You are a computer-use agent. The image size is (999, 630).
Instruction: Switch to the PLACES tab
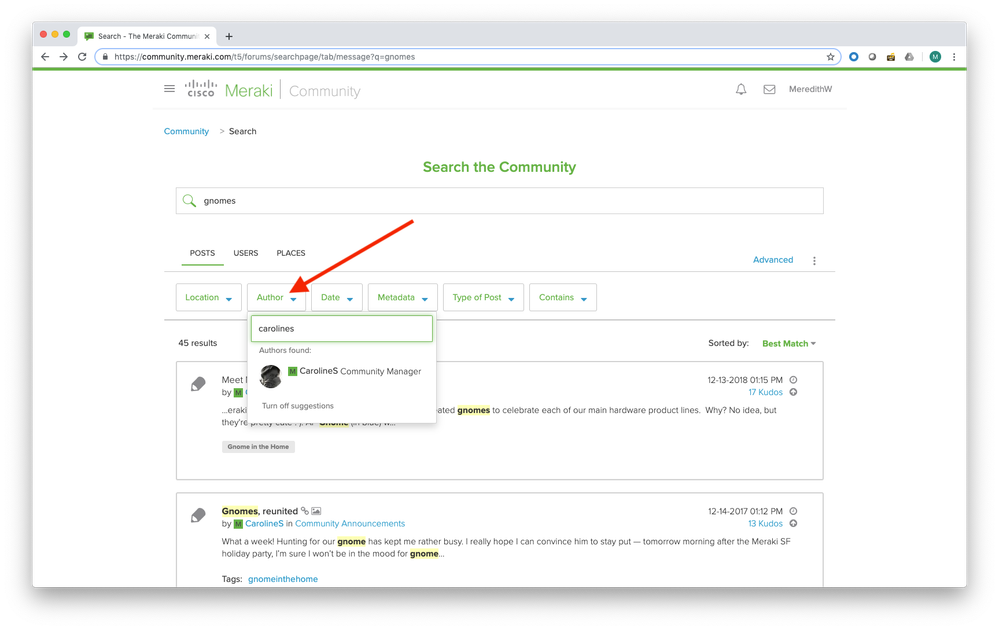[x=291, y=253]
